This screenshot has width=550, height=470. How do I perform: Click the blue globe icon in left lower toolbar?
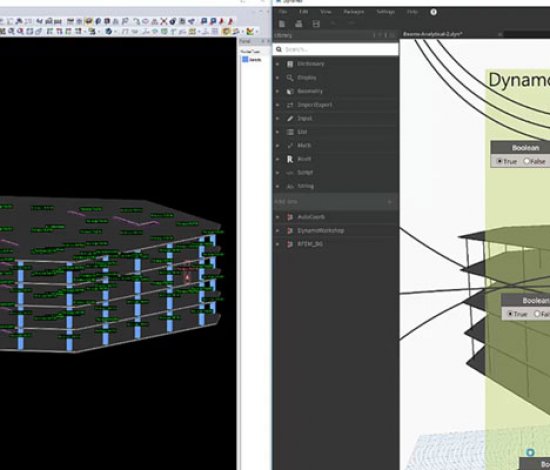click(109, 32)
